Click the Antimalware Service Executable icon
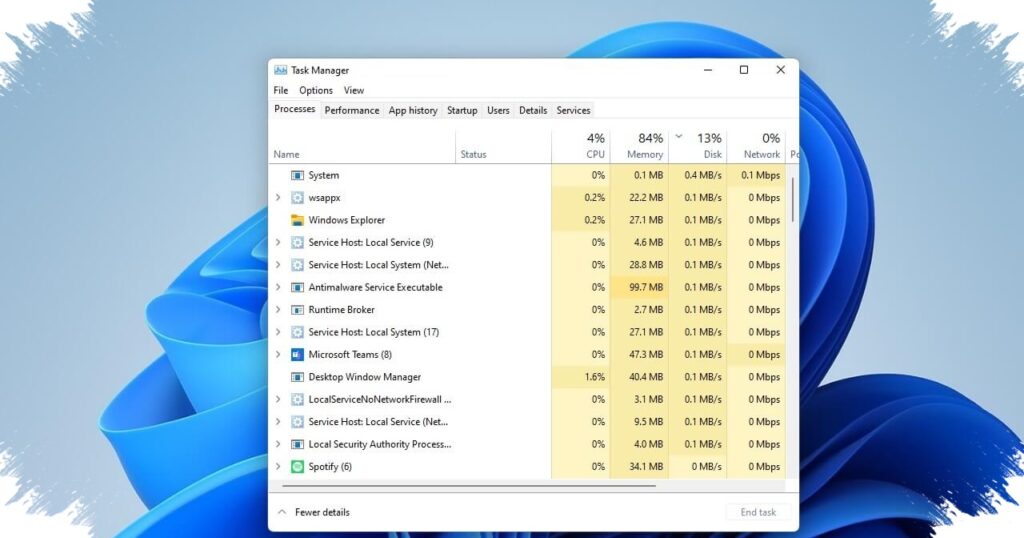The width and height of the screenshot is (1024, 538). point(297,287)
